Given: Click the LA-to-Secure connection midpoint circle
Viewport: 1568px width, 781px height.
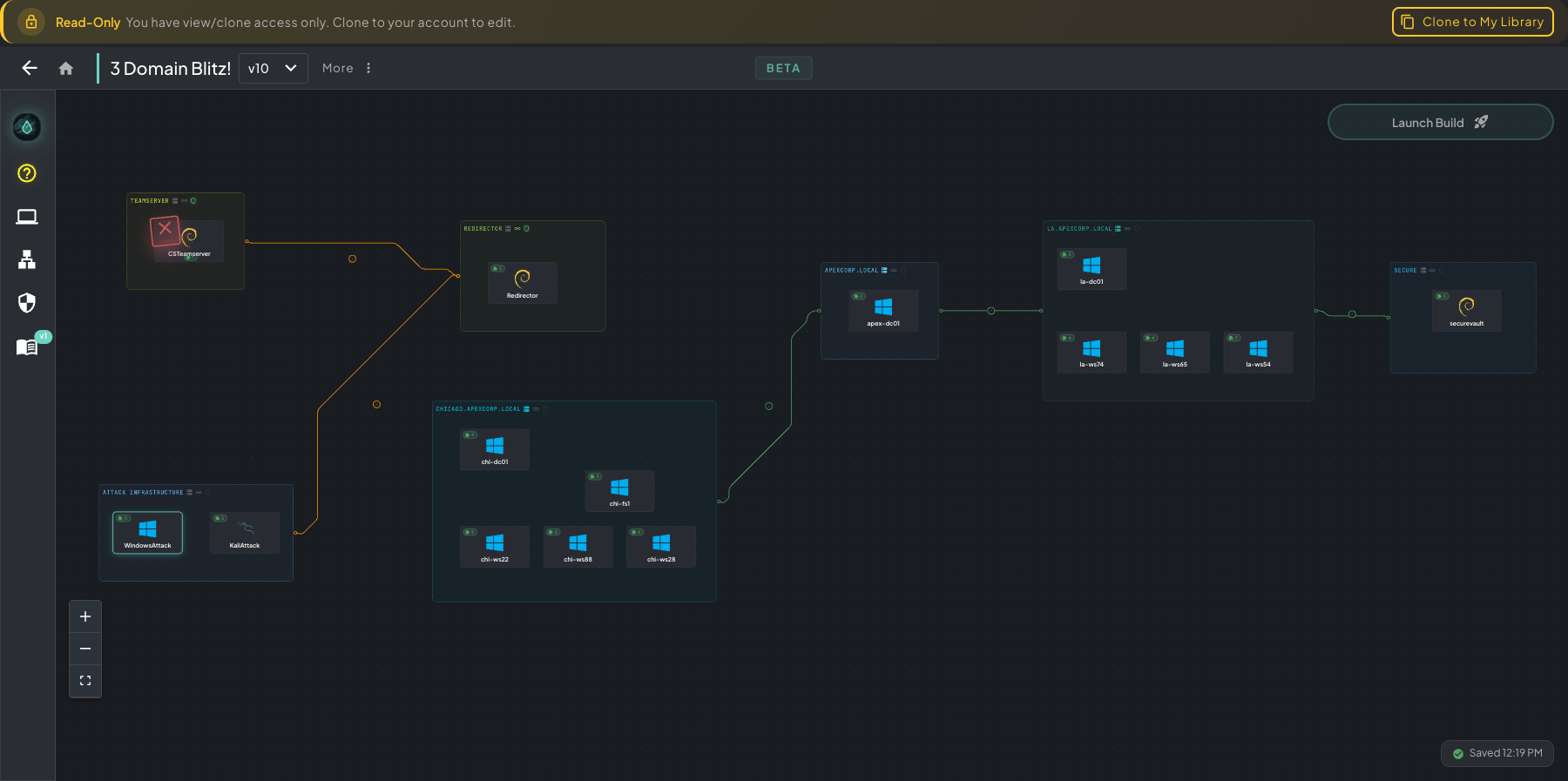Looking at the screenshot, I should (1352, 314).
